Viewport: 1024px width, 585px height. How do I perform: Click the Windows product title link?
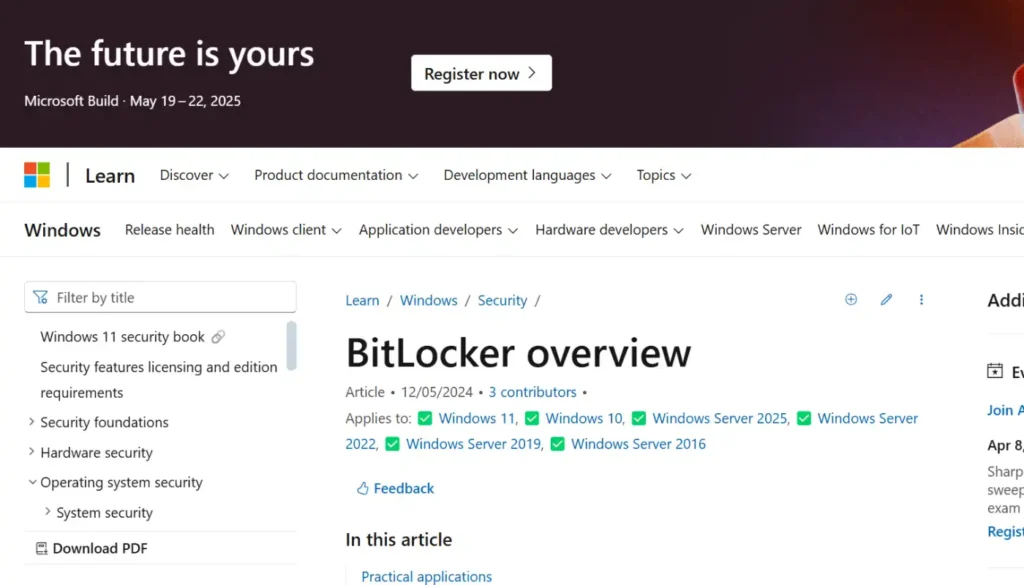coord(63,230)
